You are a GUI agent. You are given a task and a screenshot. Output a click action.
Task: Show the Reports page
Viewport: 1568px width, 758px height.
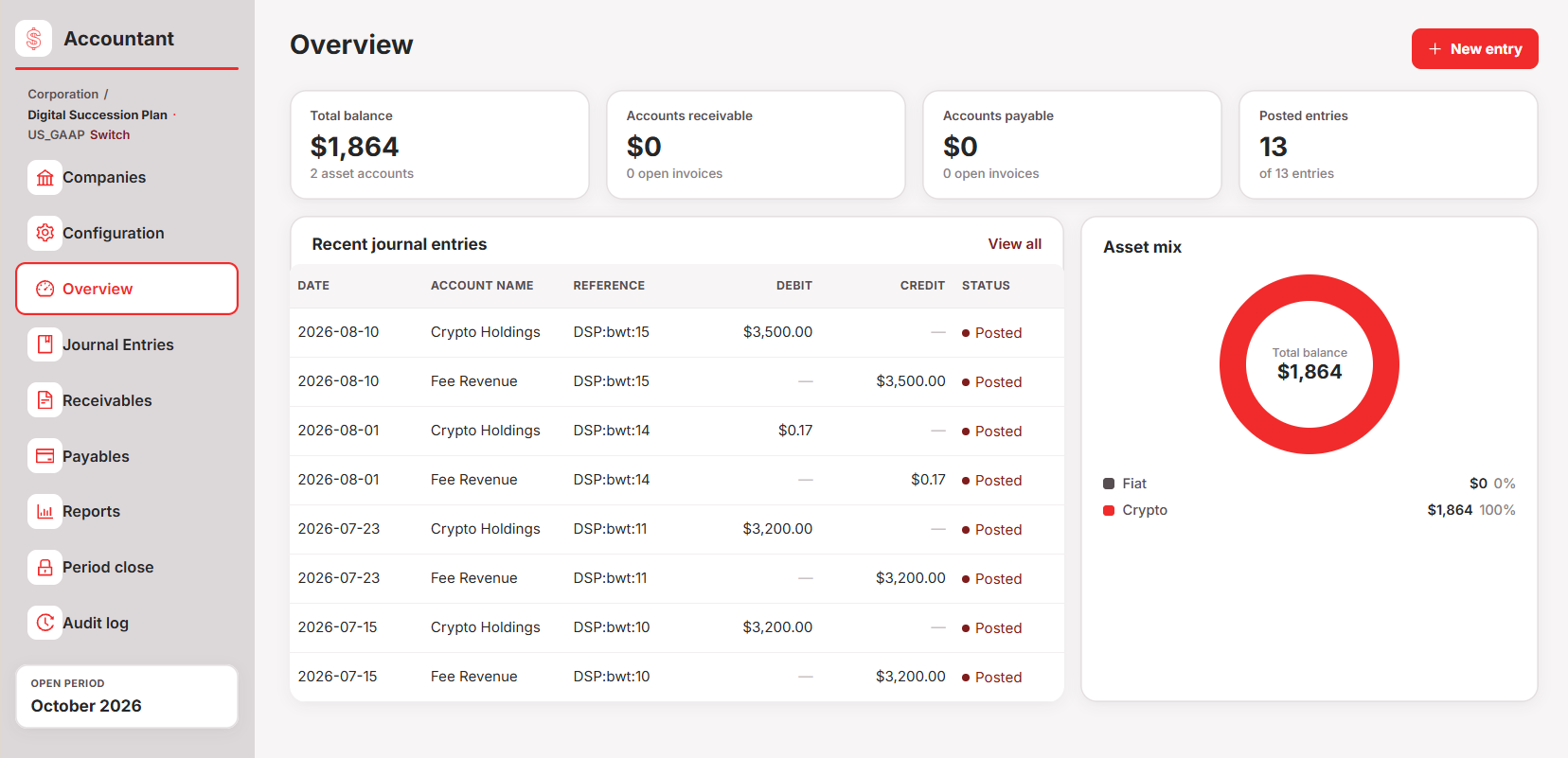click(x=127, y=511)
